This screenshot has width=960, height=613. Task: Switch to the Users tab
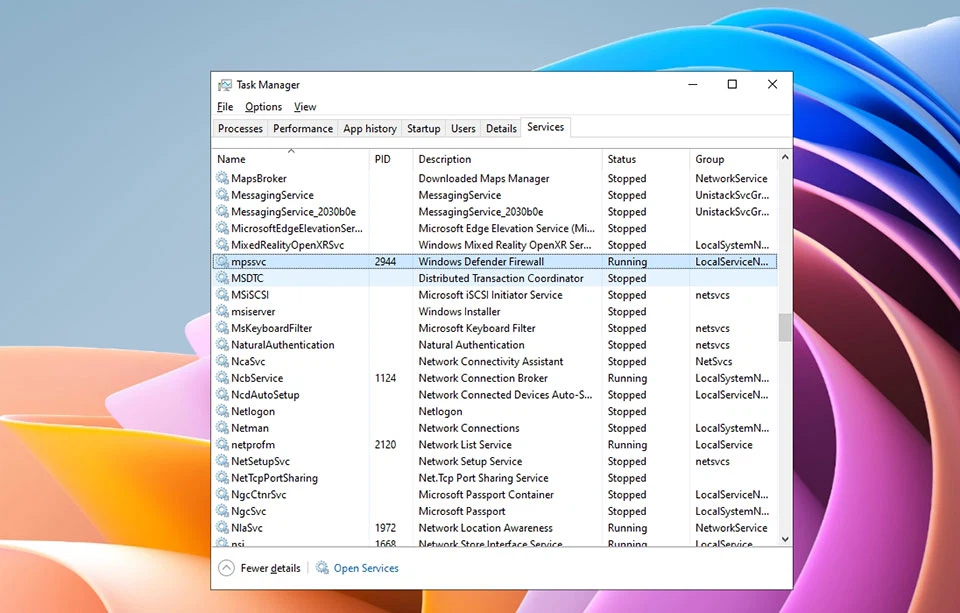[463, 128]
